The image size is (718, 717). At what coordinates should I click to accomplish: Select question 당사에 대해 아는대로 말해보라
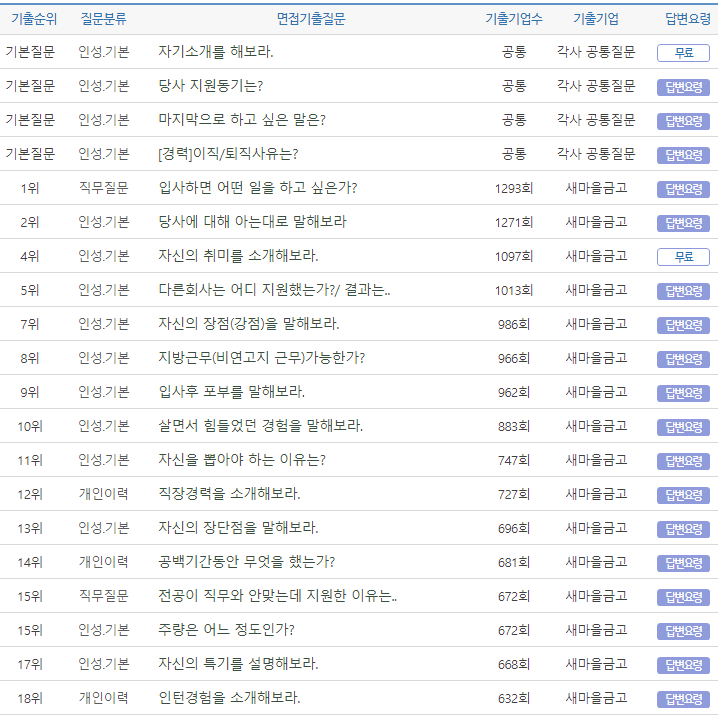coord(252,221)
